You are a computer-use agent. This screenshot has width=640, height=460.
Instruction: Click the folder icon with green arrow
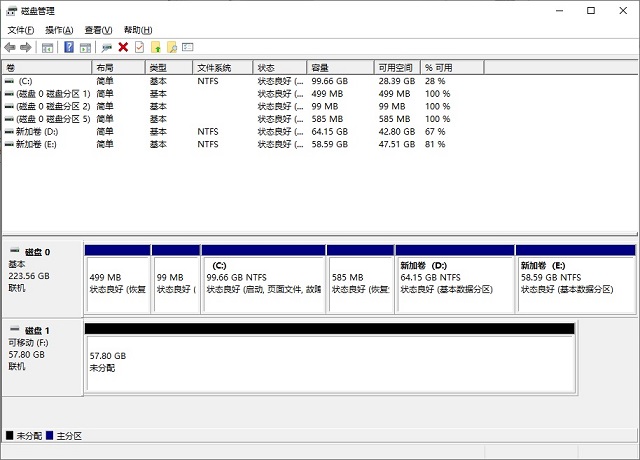(156, 47)
